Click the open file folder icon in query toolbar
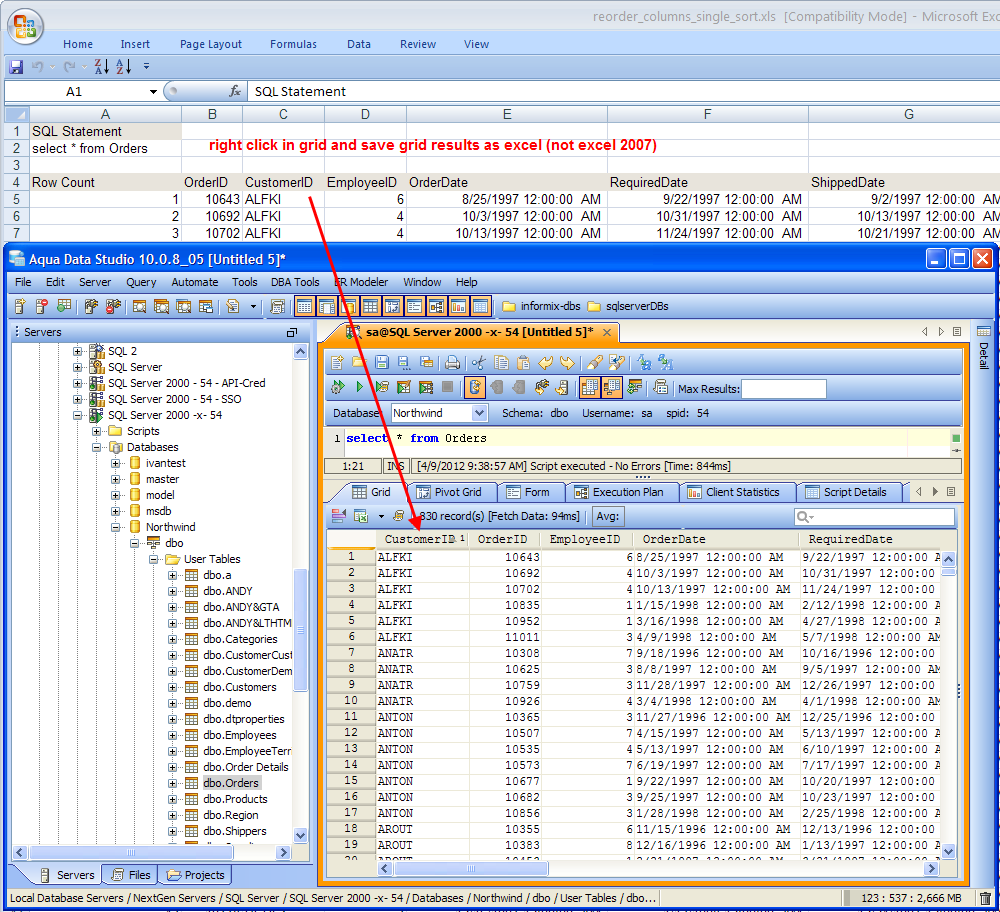The image size is (1000, 912). click(359, 363)
